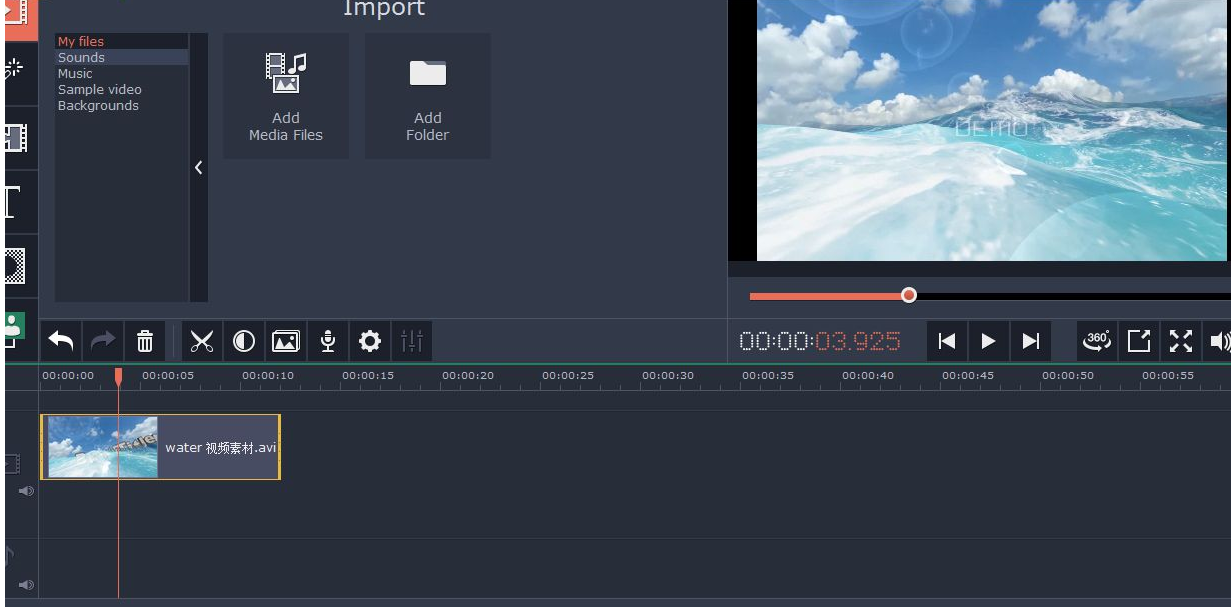Play the video preview
This screenshot has width=1231, height=607.
989,341
